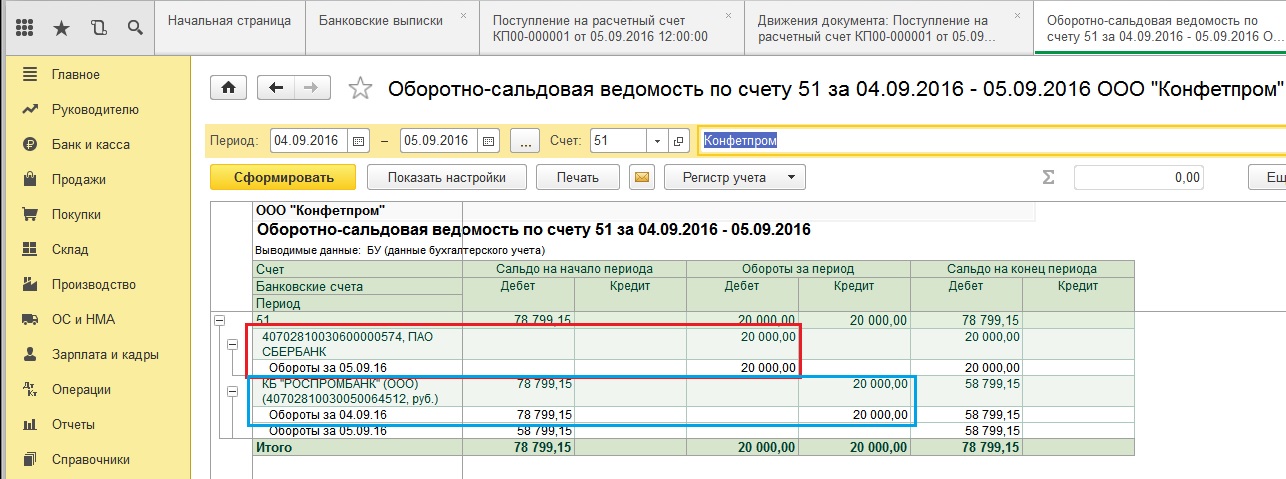Screen dimensions: 1286x479
Task: Expand the account 51 dropdown list
Action: click(657, 141)
